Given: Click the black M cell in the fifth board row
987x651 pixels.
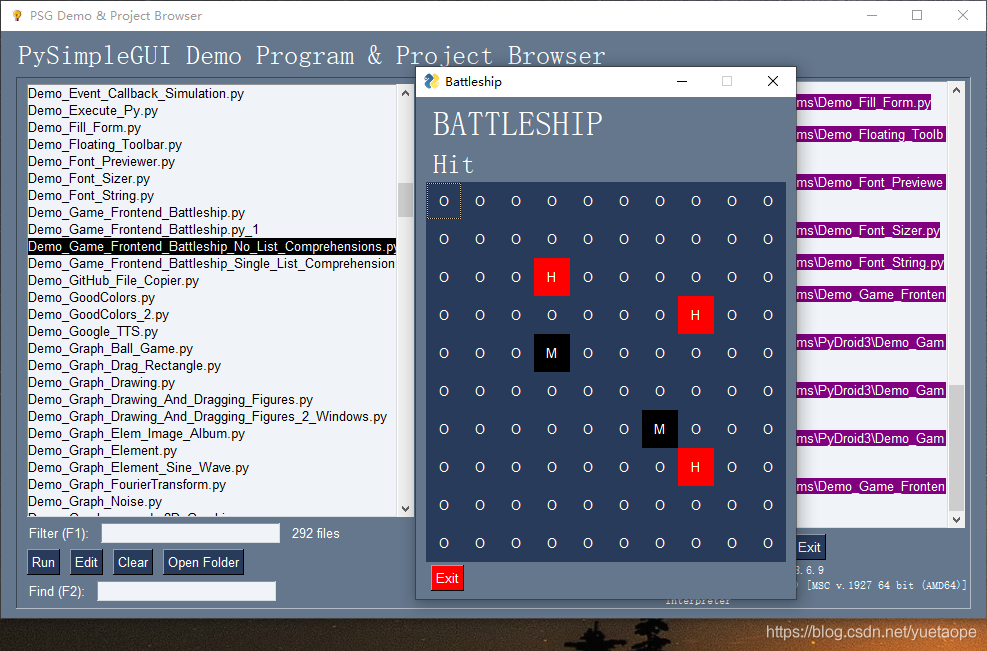Looking at the screenshot, I should point(551,353).
